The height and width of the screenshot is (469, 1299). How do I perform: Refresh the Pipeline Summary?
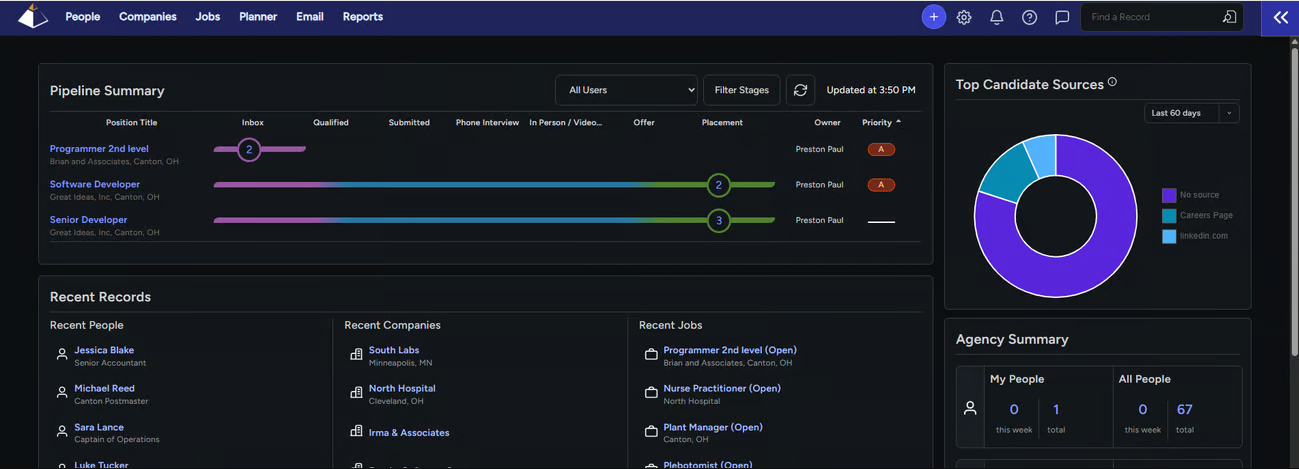tap(800, 90)
